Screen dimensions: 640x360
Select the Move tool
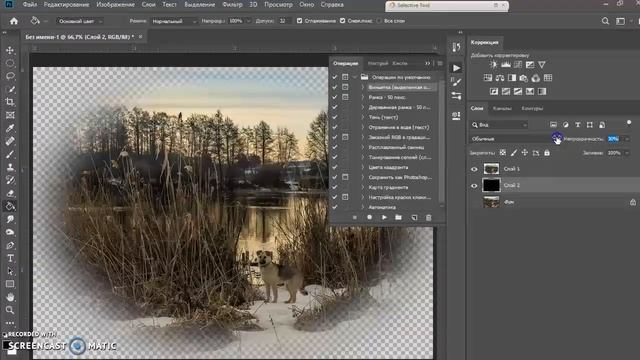pos(10,50)
